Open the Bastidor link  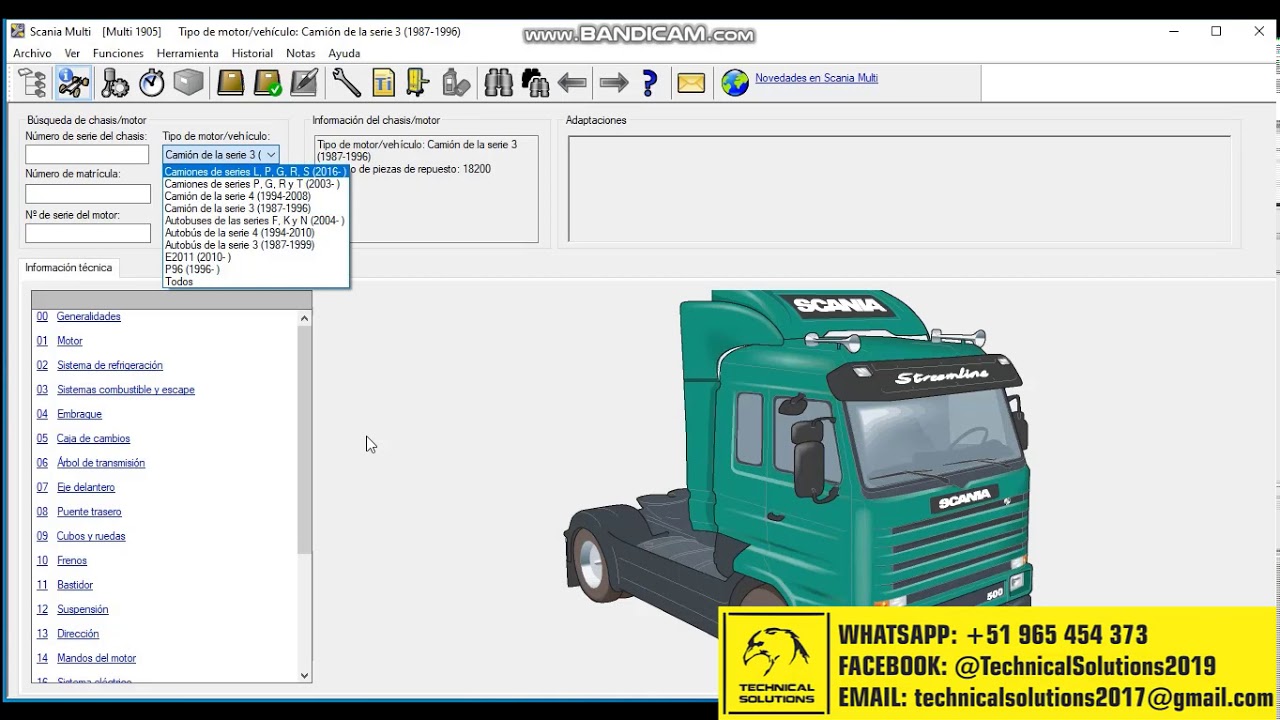pyautogui.click(x=74, y=585)
